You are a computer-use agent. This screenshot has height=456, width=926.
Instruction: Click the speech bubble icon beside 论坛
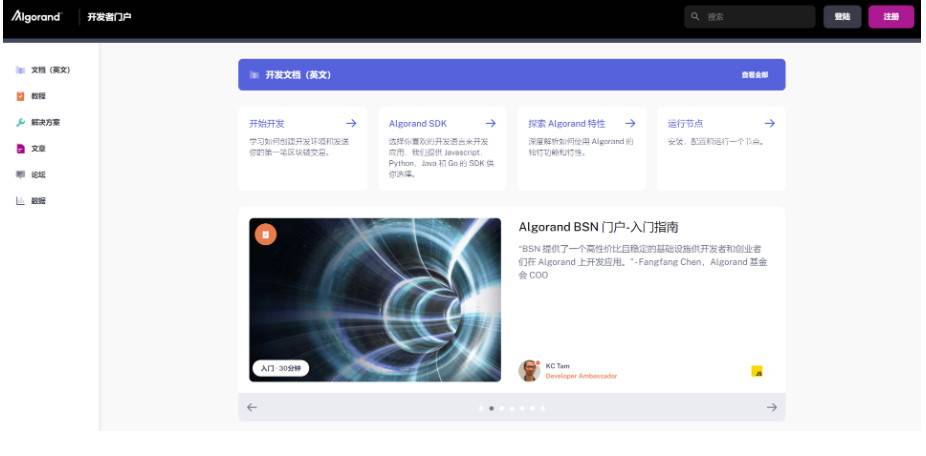click(x=21, y=175)
